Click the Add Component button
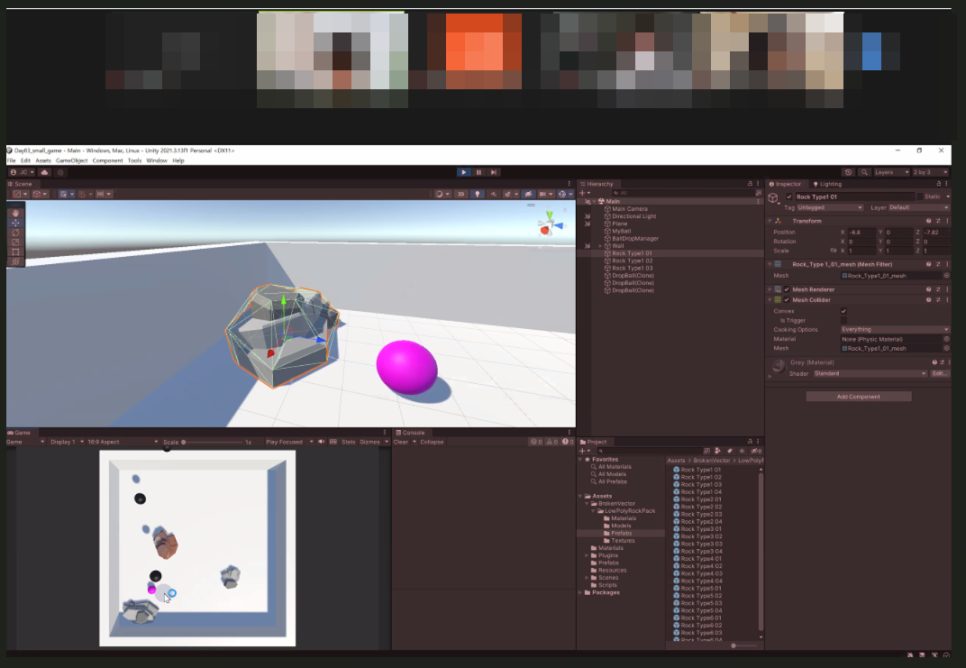 [859, 397]
